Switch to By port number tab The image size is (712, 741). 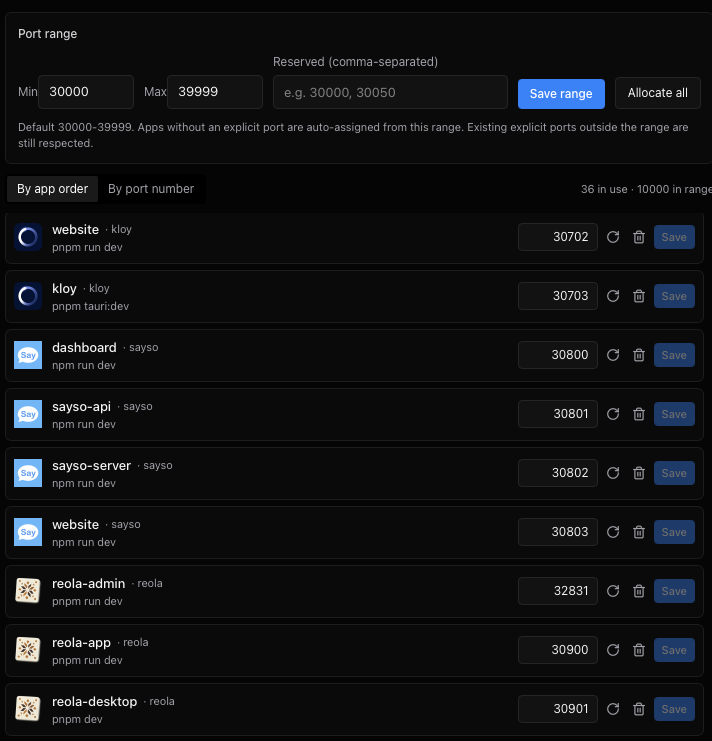[x=151, y=189]
